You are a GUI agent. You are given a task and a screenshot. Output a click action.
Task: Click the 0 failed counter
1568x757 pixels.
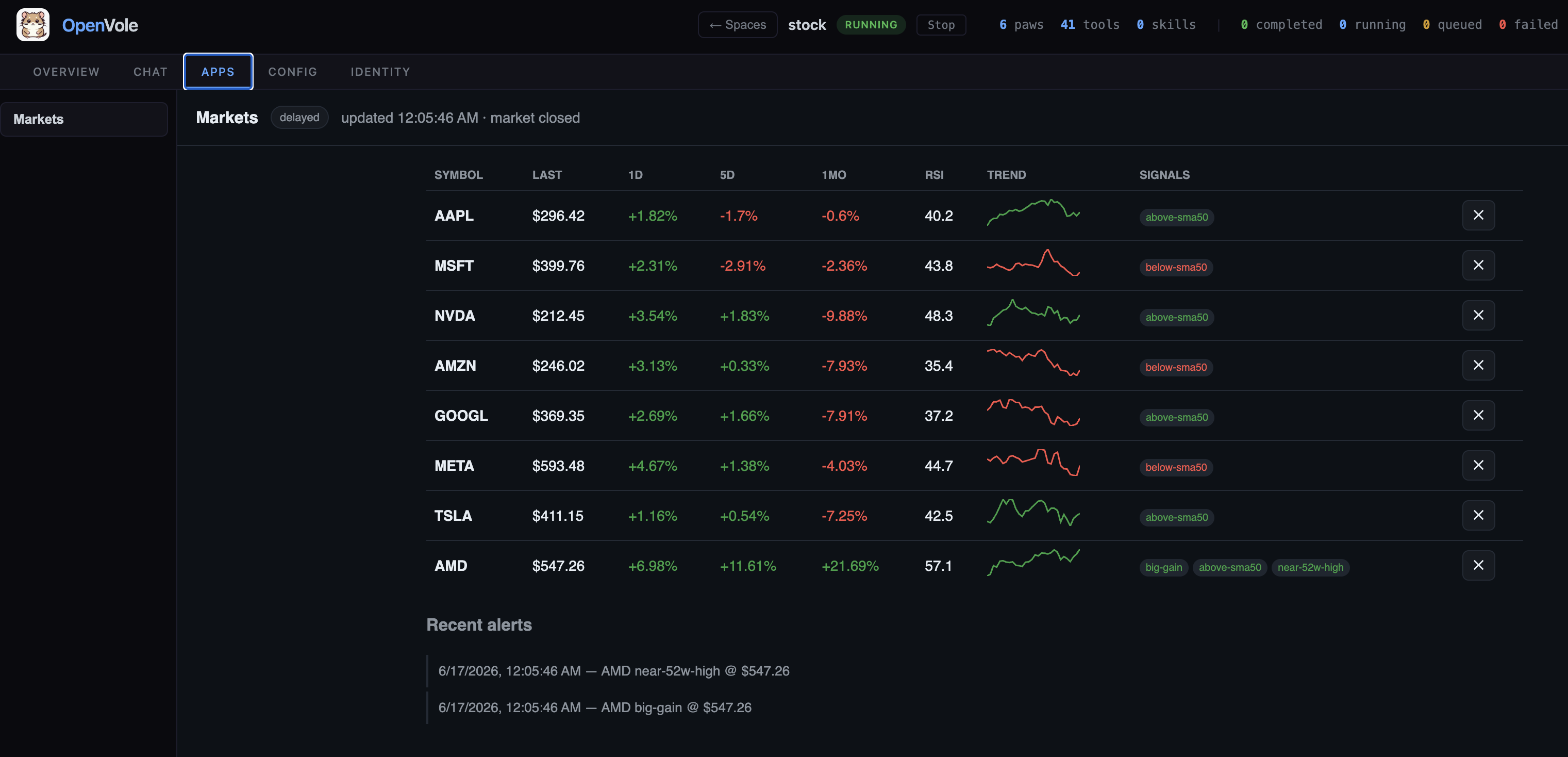click(x=1528, y=25)
